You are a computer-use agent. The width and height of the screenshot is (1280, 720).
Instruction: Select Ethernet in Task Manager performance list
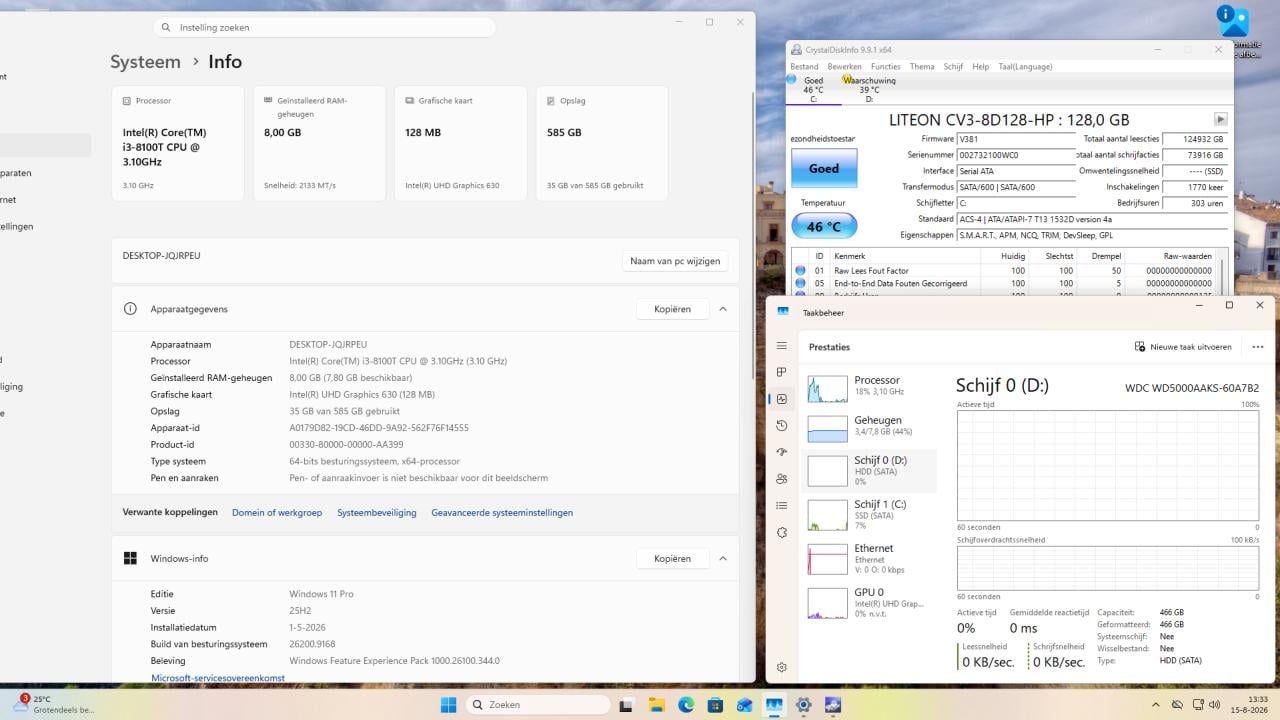coord(870,558)
